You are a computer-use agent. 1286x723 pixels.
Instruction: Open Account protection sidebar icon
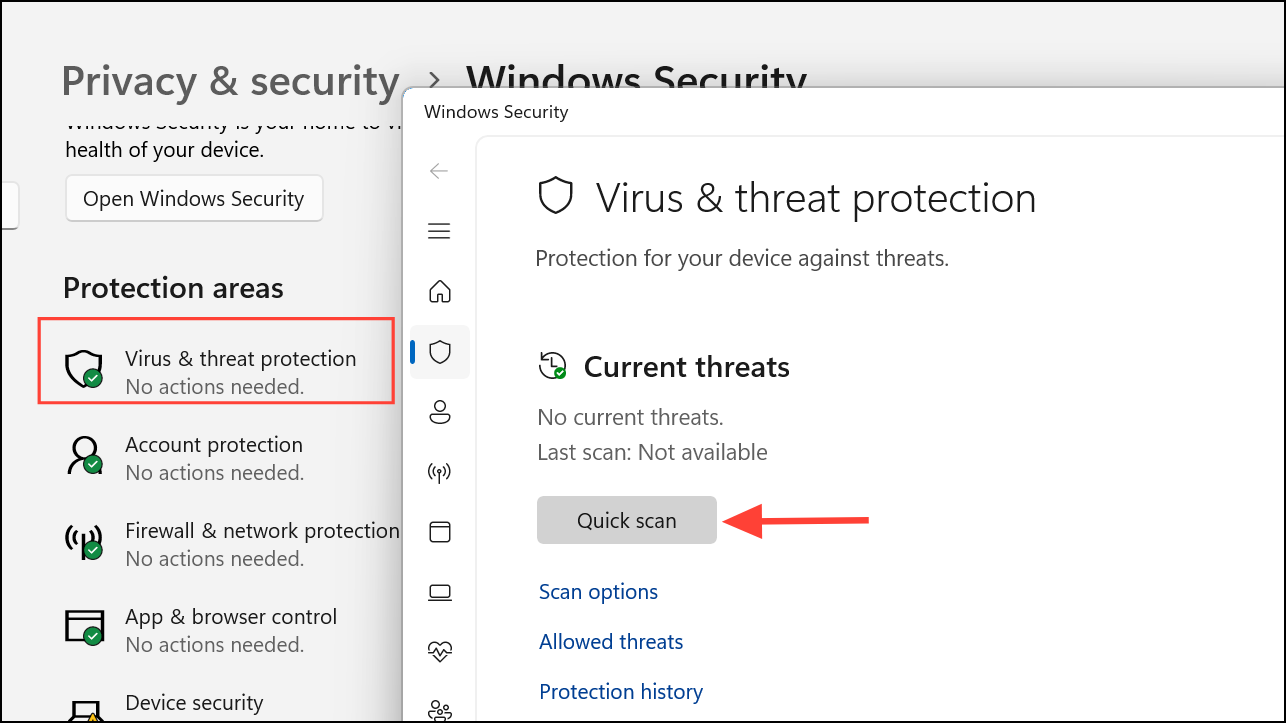pos(440,411)
